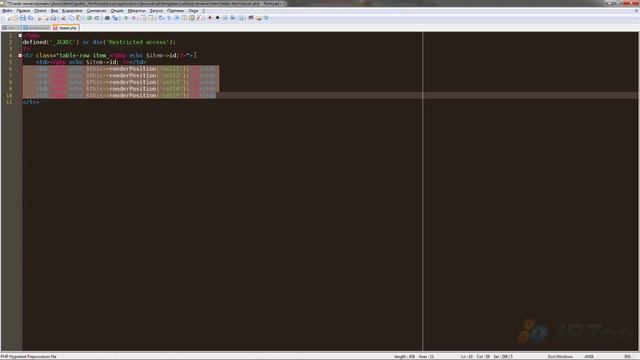This screenshot has width=640, height=360.
Task: Click the Zoom Out toolbar icon
Action: 133,18
